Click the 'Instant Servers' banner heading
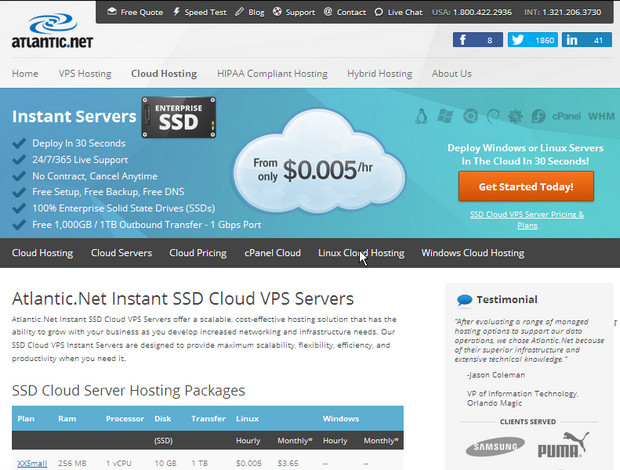Screen dimensions: 620x470 (74, 117)
